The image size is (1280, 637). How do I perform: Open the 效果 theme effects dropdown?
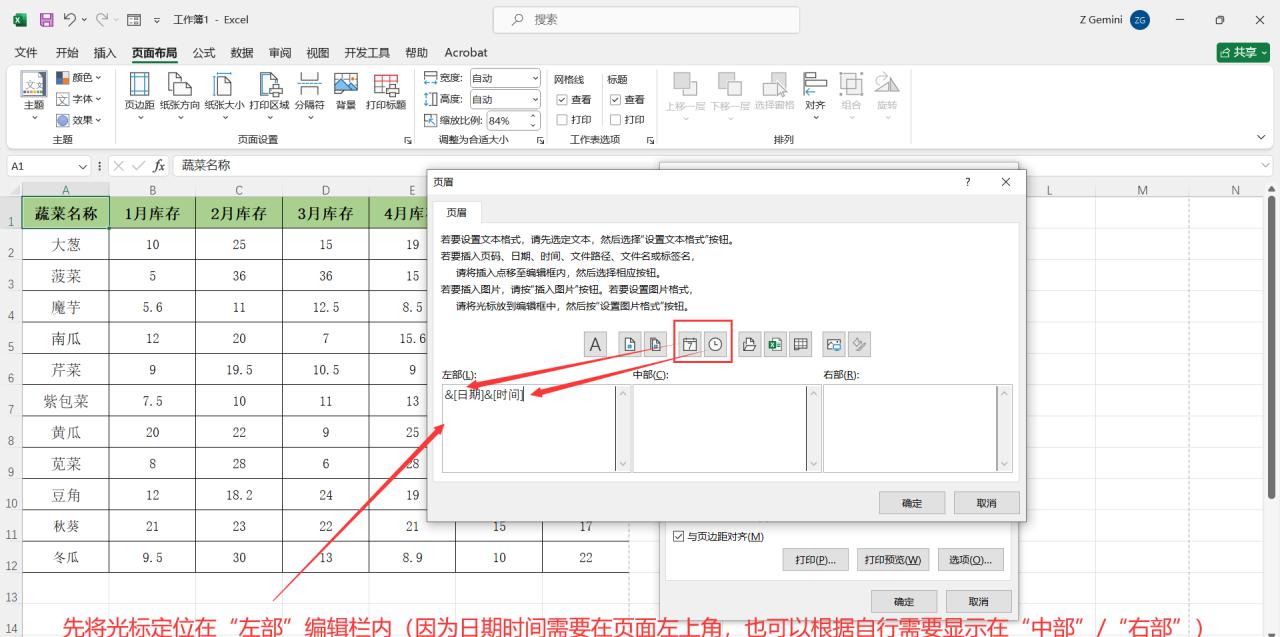tap(78, 120)
